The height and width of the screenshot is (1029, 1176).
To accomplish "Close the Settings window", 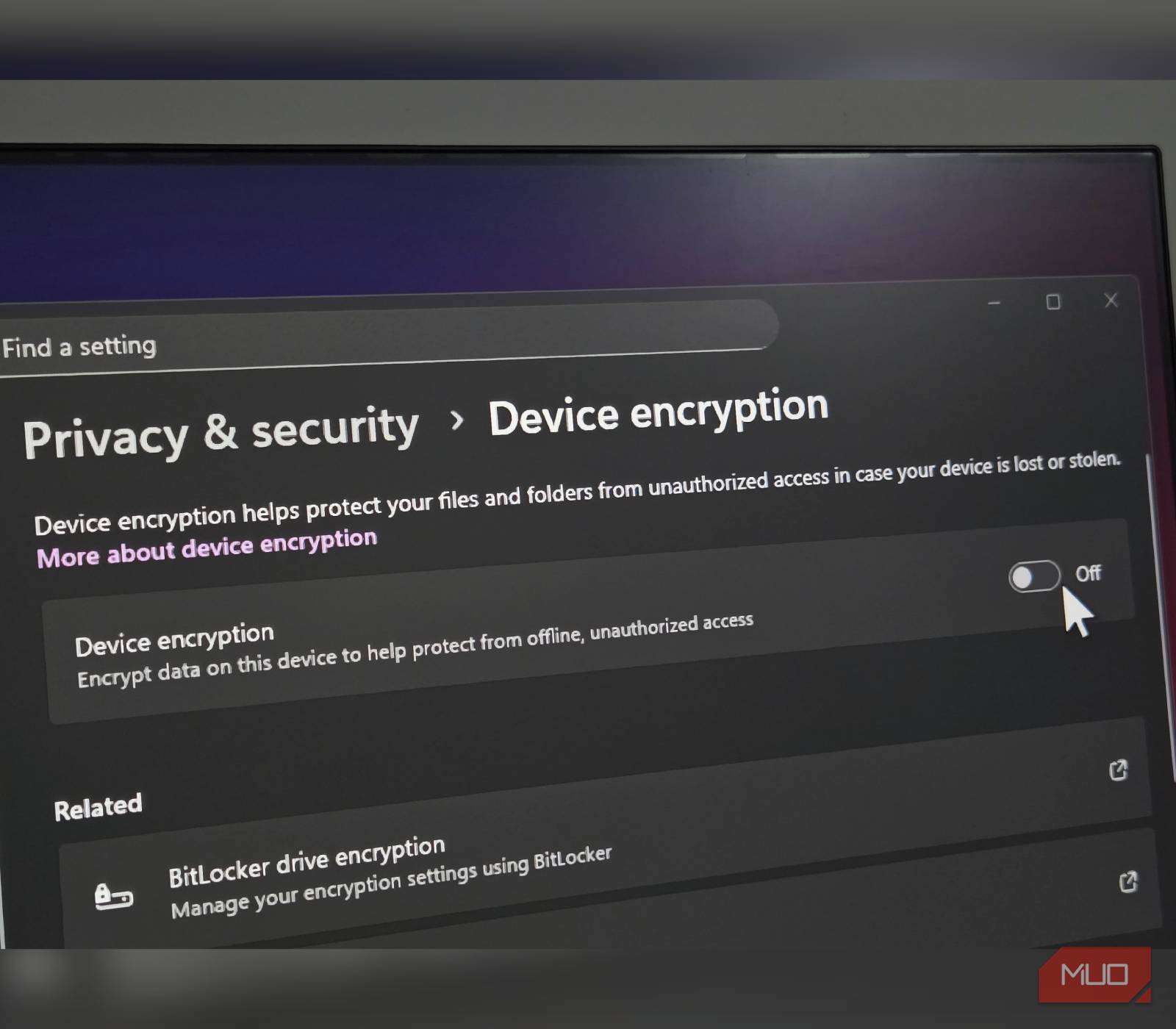I will [x=1111, y=300].
